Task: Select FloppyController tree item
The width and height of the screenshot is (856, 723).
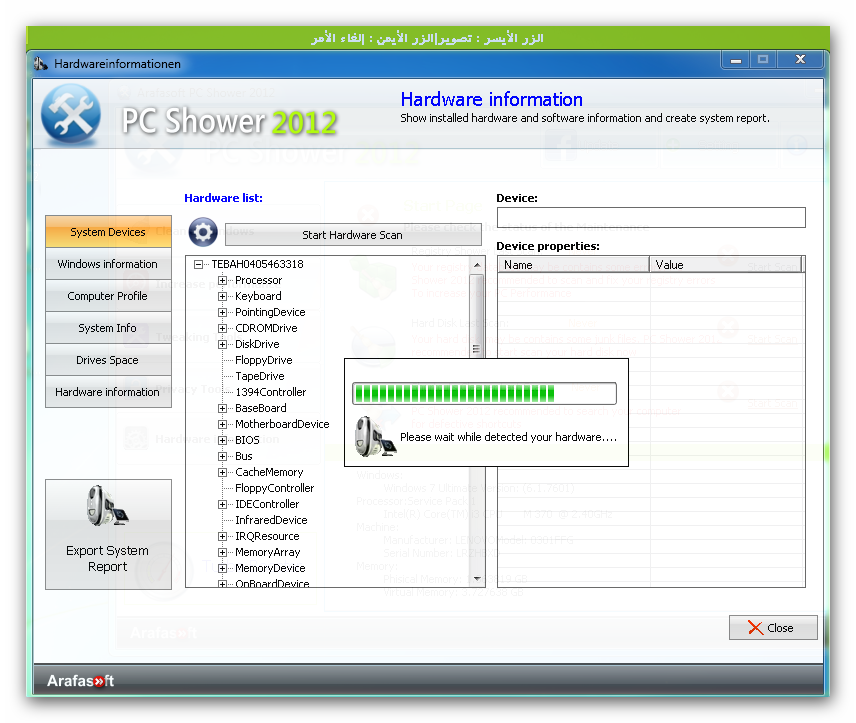Action: (x=275, y=488)
